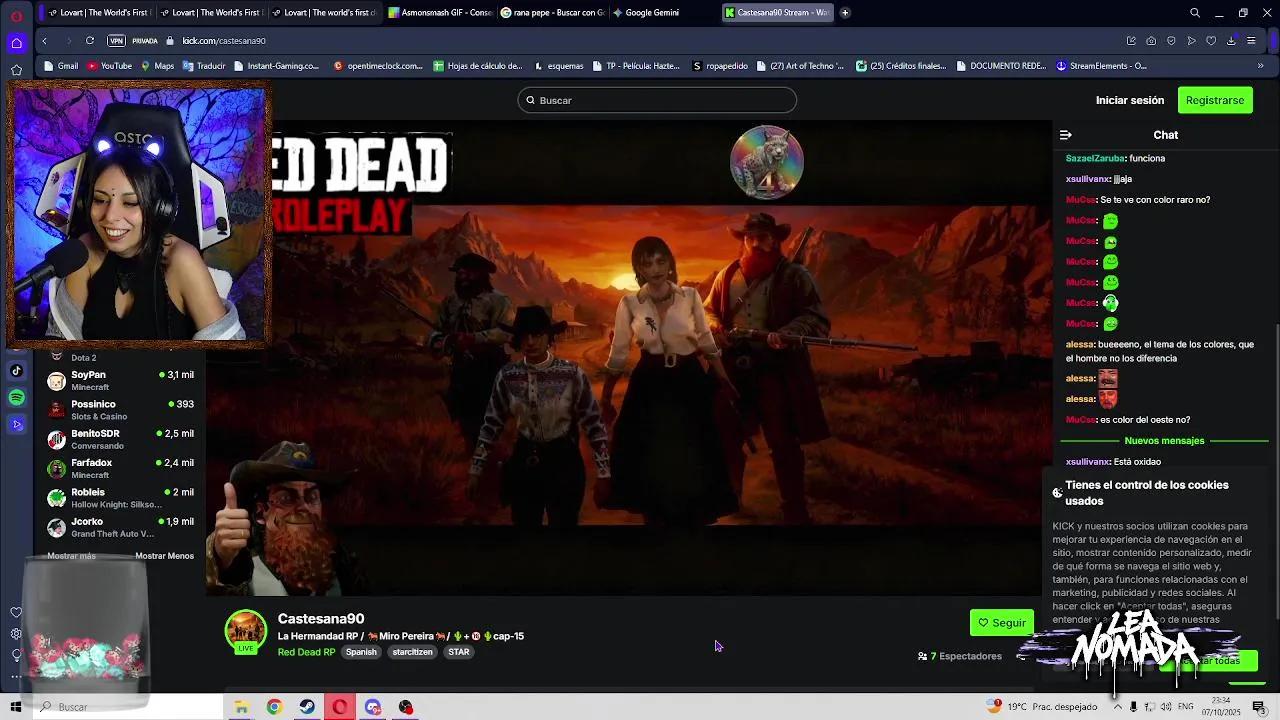Open Steam from the taskbar
Viewport: 1280px width, 720px height.
[x=307, y=707]
